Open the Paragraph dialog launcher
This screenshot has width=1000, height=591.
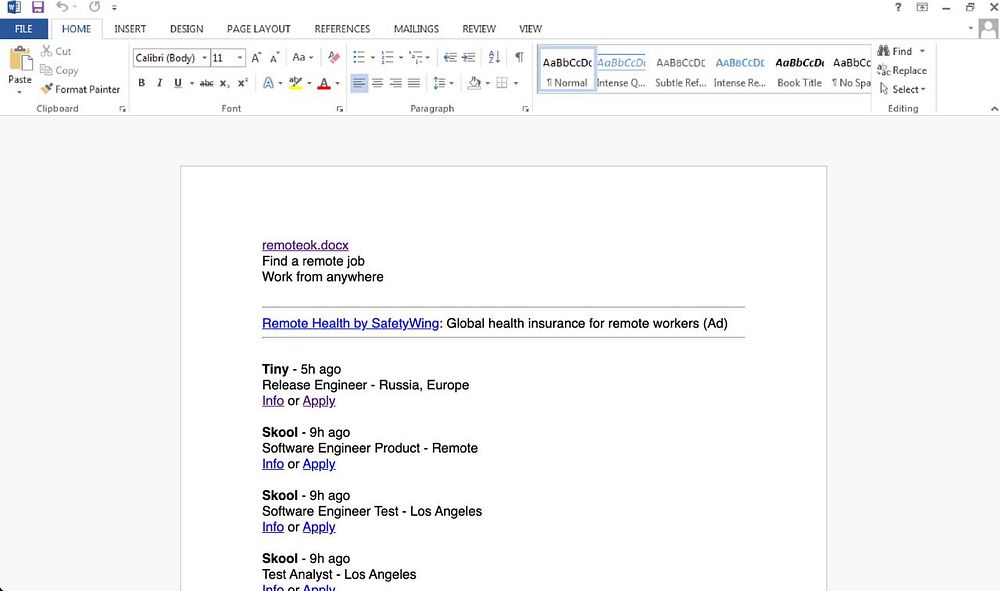pyautogui.click(x=526, y=109)
